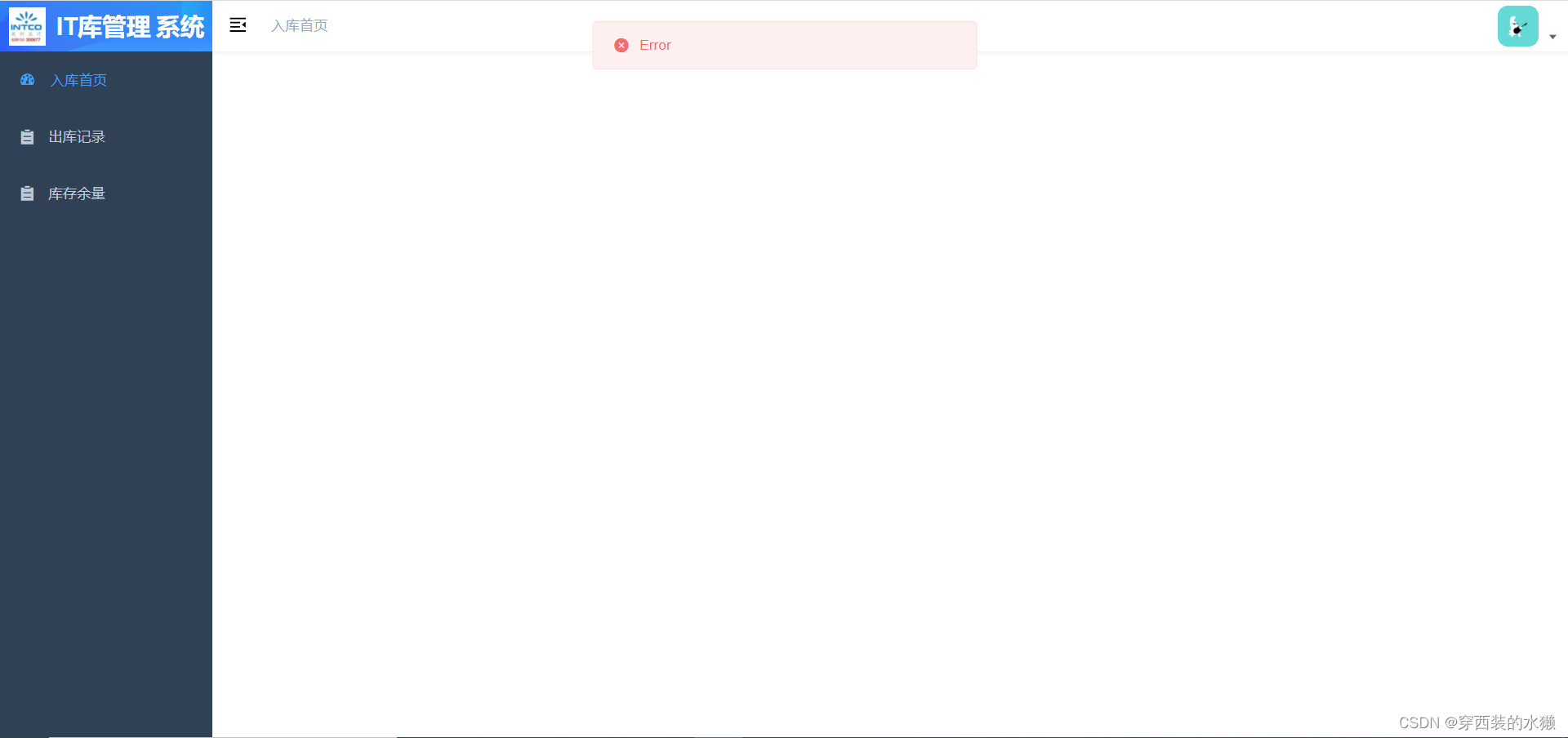Click the Error message text
This screenshot has height=738, width=1568.
coord(655,46)
